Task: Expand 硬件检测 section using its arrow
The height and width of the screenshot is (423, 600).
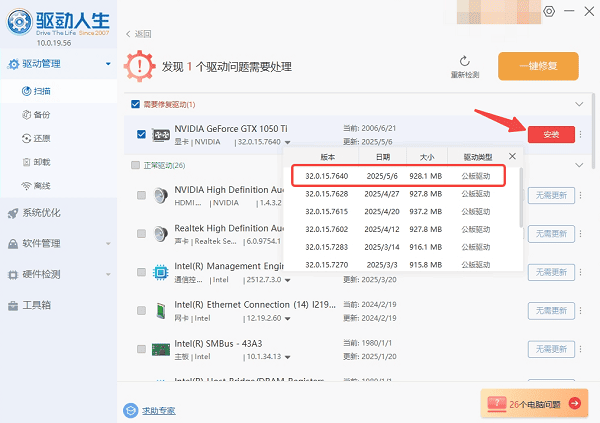Action: tap(108, 274)
